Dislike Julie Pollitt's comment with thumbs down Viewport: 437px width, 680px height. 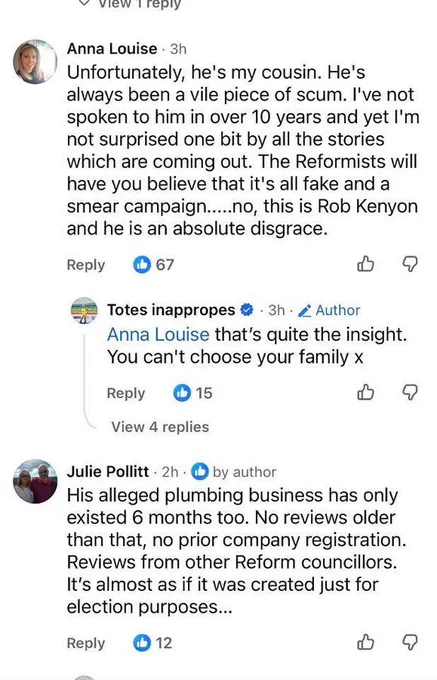[x=410, y=642]
